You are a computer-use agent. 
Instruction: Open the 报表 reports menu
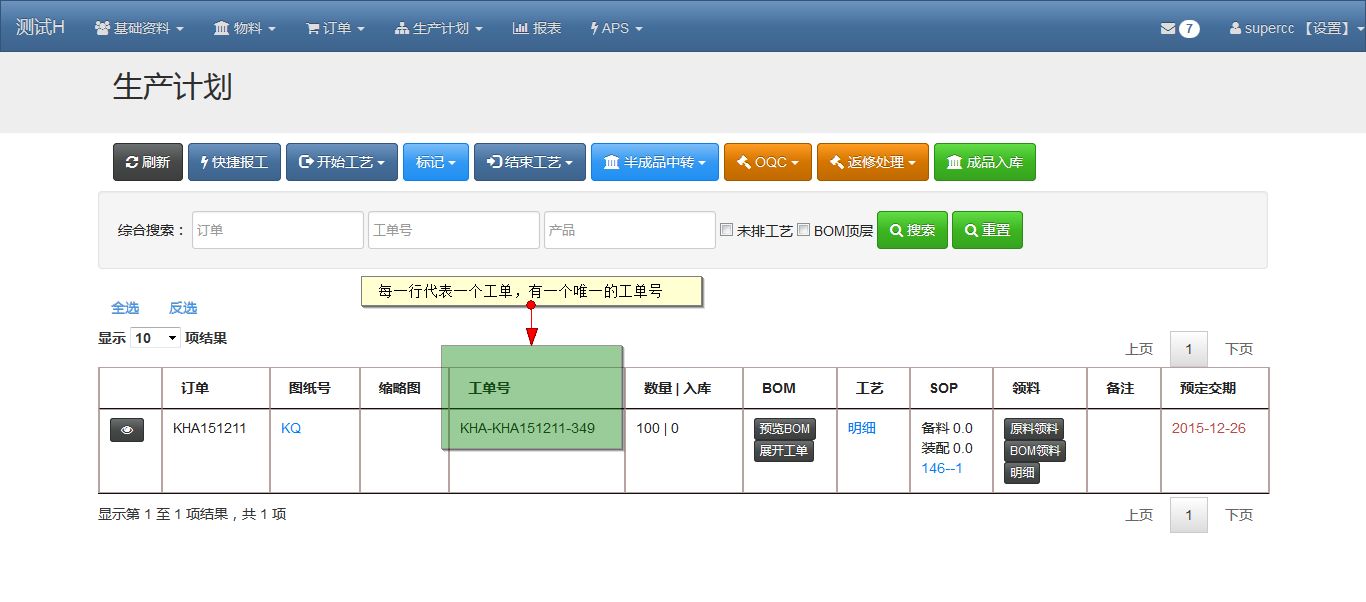point(536,29)
